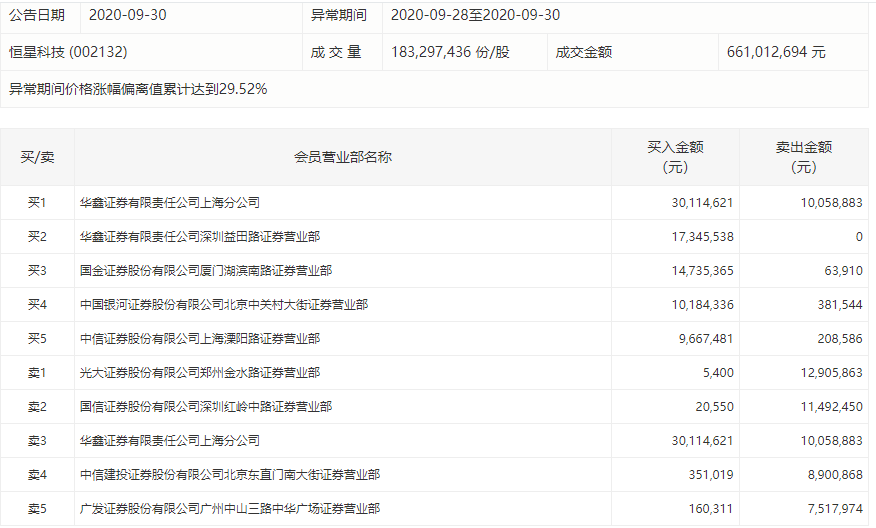The image size is (876, 528).
Task: Click sell amount 12,905,863
Action: (831, 373)
